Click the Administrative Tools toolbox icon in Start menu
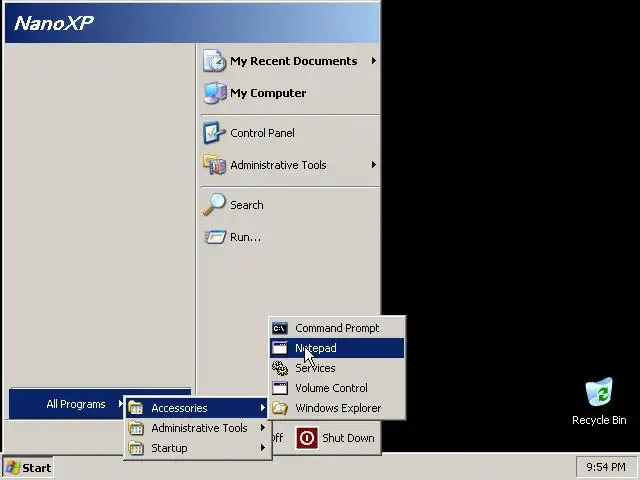The width and height of the screenshot is (640, 480). click(x=214, y=164)
